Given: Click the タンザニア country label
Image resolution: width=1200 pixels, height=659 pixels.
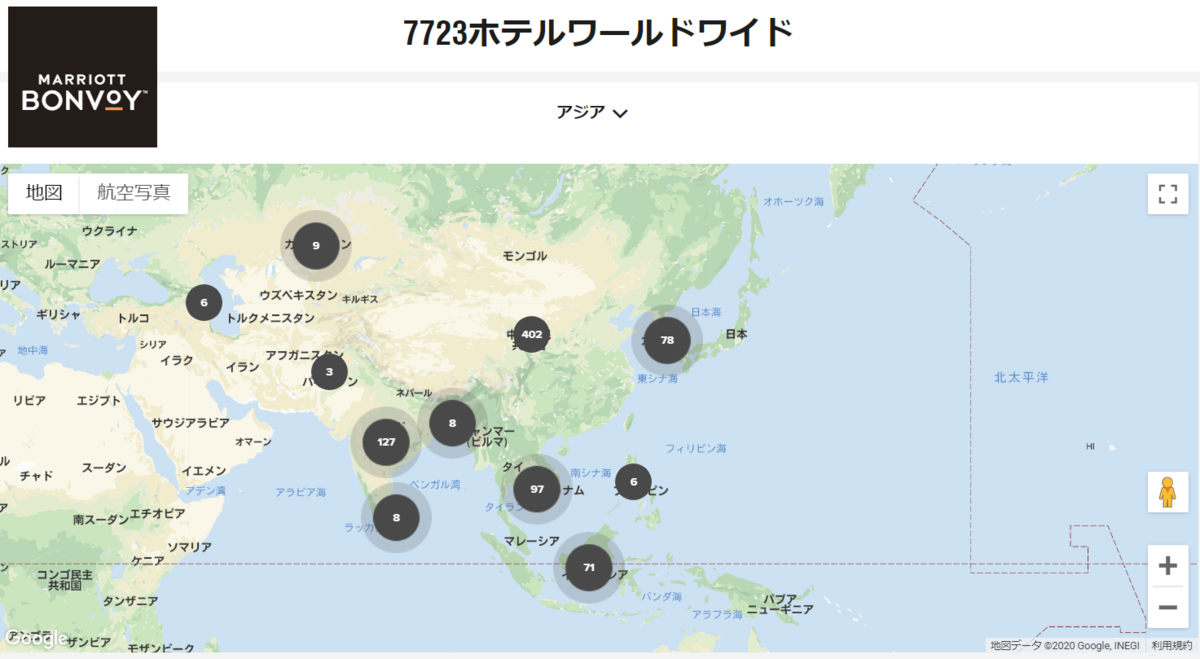Looking at the screenshot, I should pos(130,600).
